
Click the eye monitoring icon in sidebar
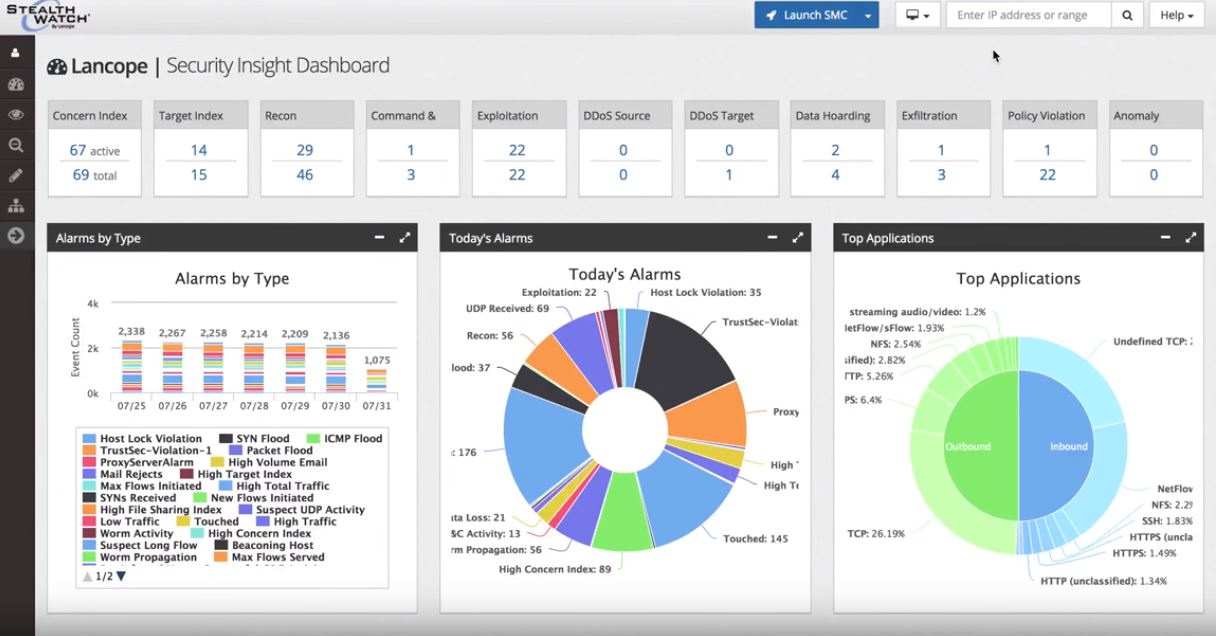click(x=14, y=116)
